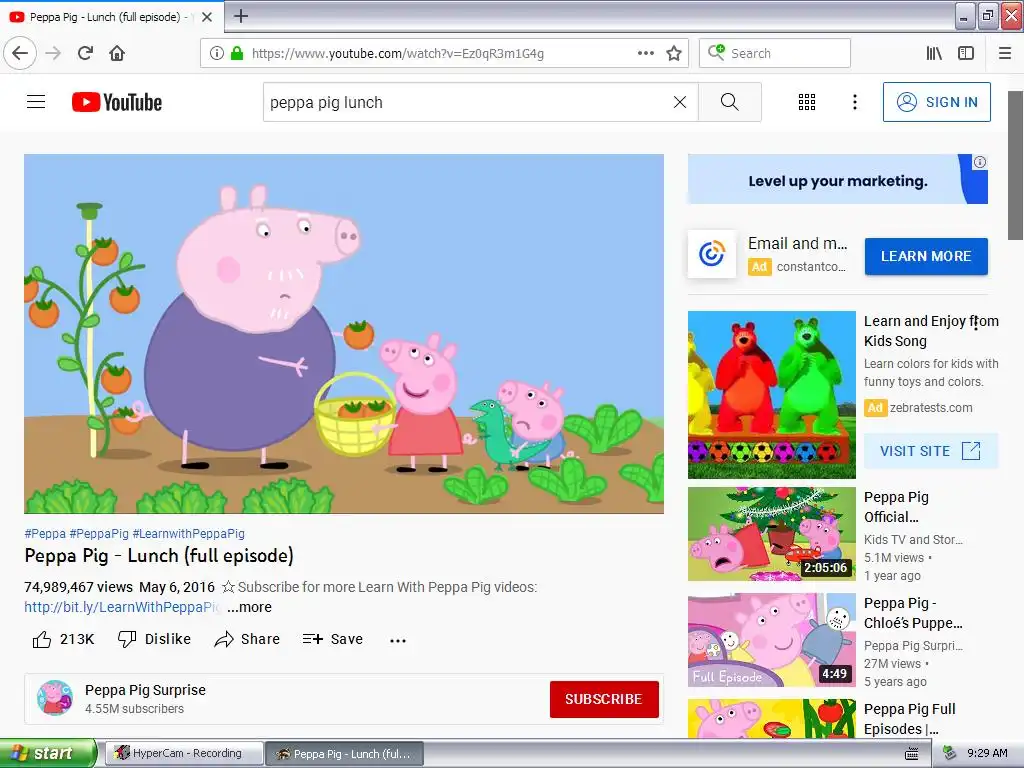Open the Firefox library icon
The width and height of the screenshot is (1024, 768).
[x=934, y=53]
